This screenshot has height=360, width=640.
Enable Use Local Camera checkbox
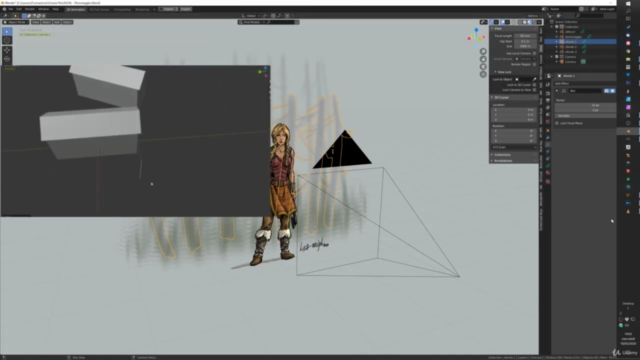coord(534,53)
